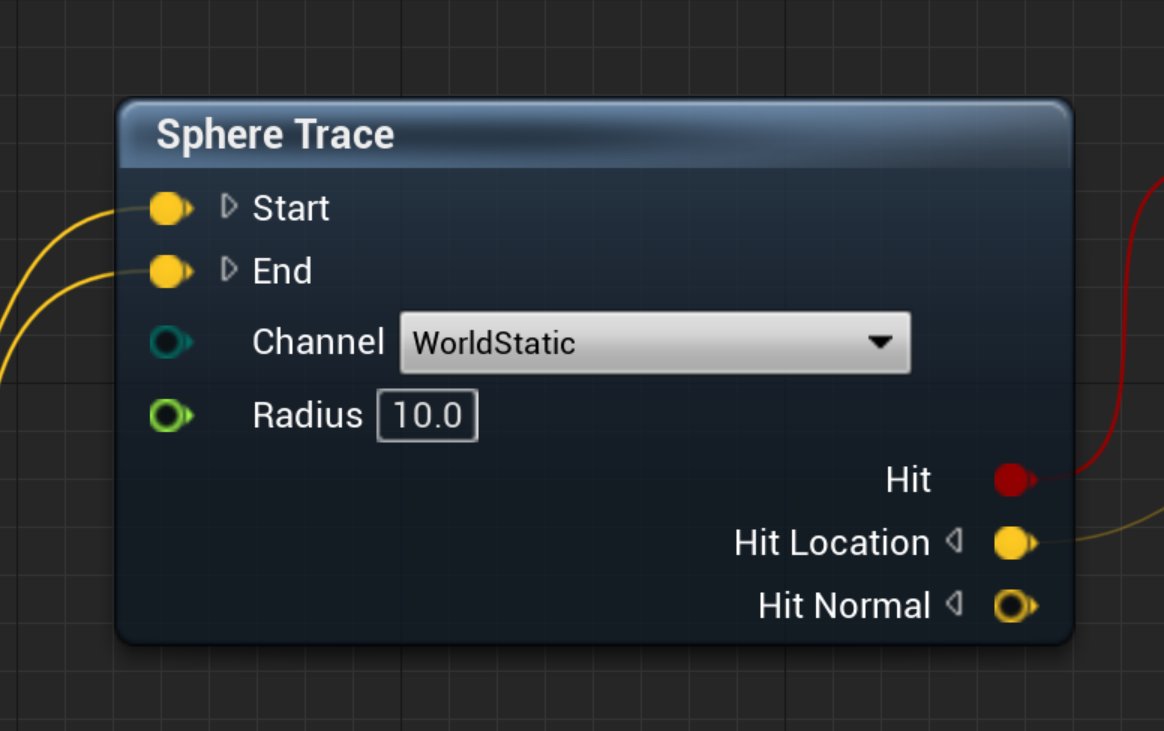The height and width of the screenshot is (731, 1164).
Task: Select the WorldStatic channel text
Action: click(x=492, y=342)
